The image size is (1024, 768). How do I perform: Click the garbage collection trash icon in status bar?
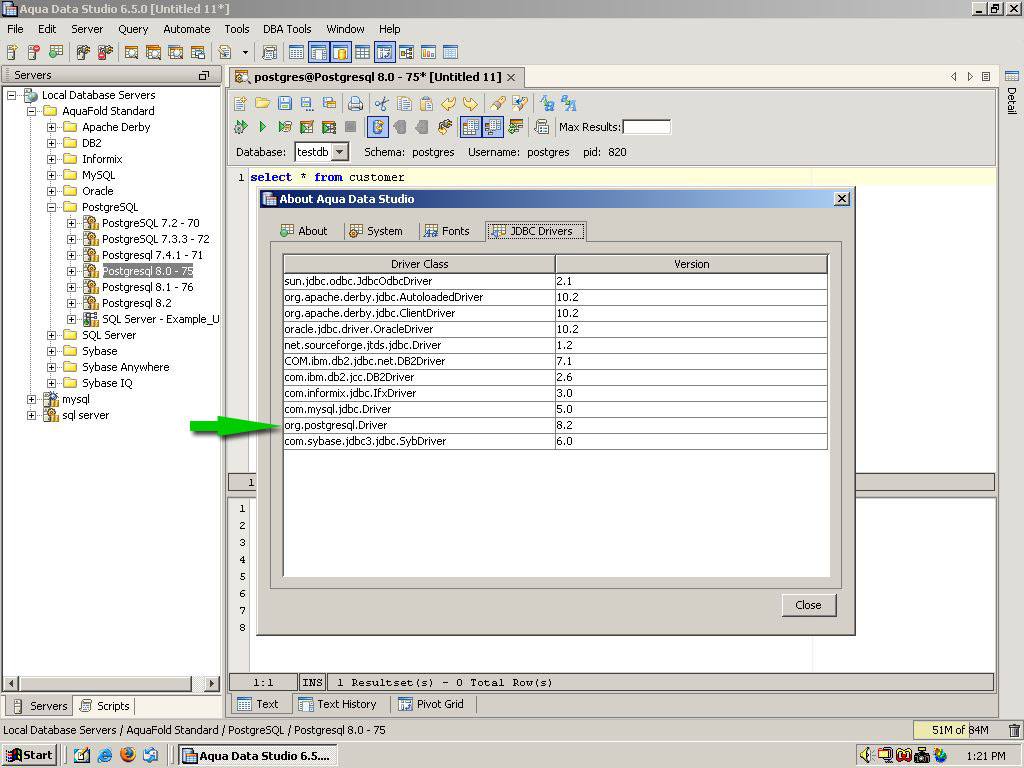(x=1014, y=730)
